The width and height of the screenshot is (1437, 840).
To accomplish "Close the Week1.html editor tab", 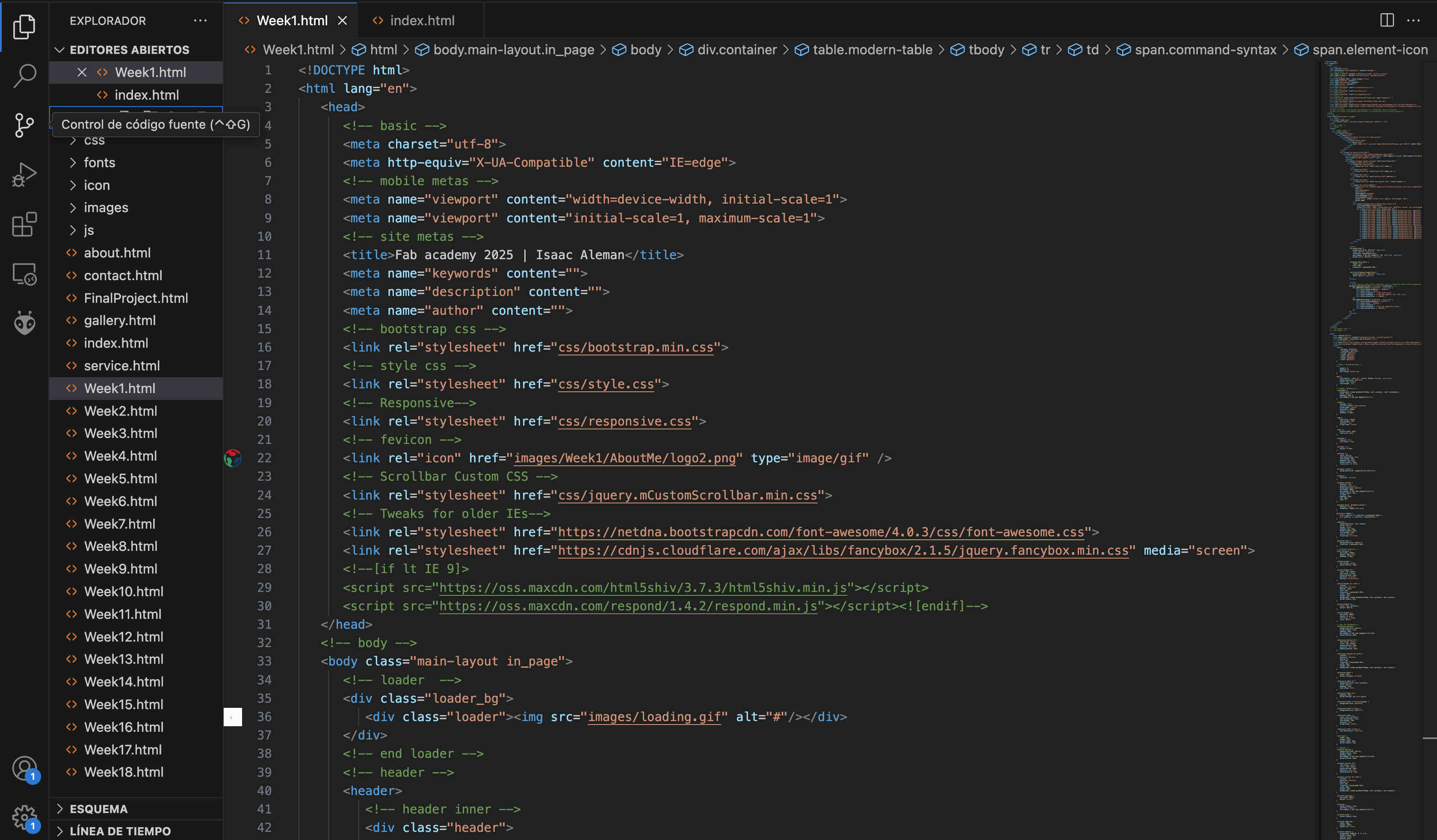I will tap(342, 21).
